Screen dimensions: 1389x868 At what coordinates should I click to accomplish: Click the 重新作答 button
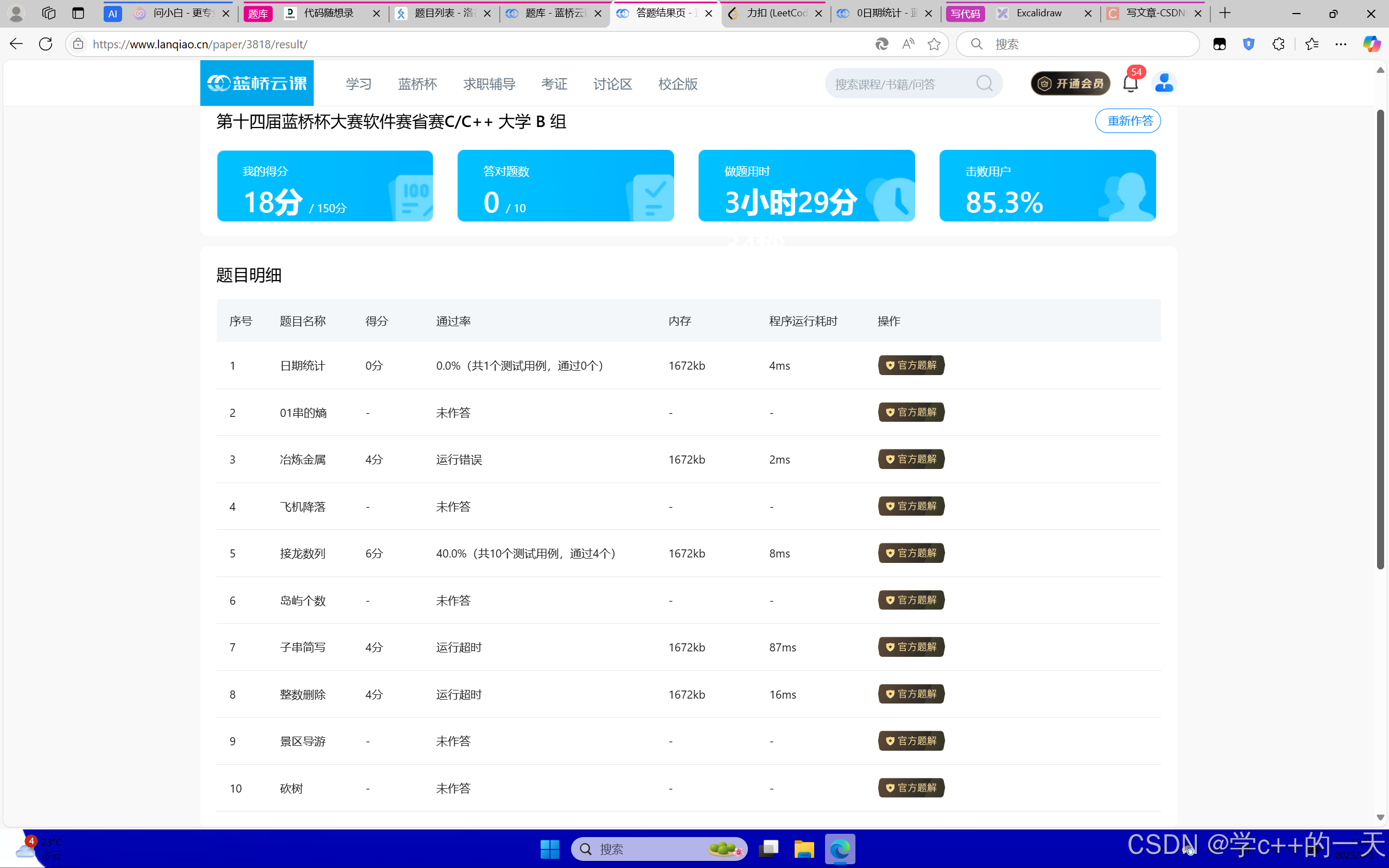tap(1128, 121)
